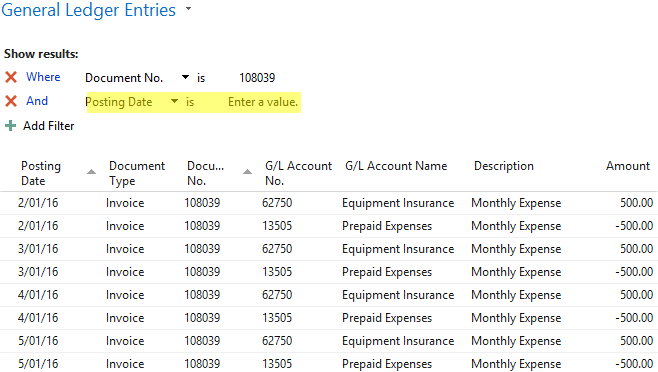Select 4/01/16 in the Prepaid Expenses row
This screenshot has height=372, width=658.
pos(38,318)
